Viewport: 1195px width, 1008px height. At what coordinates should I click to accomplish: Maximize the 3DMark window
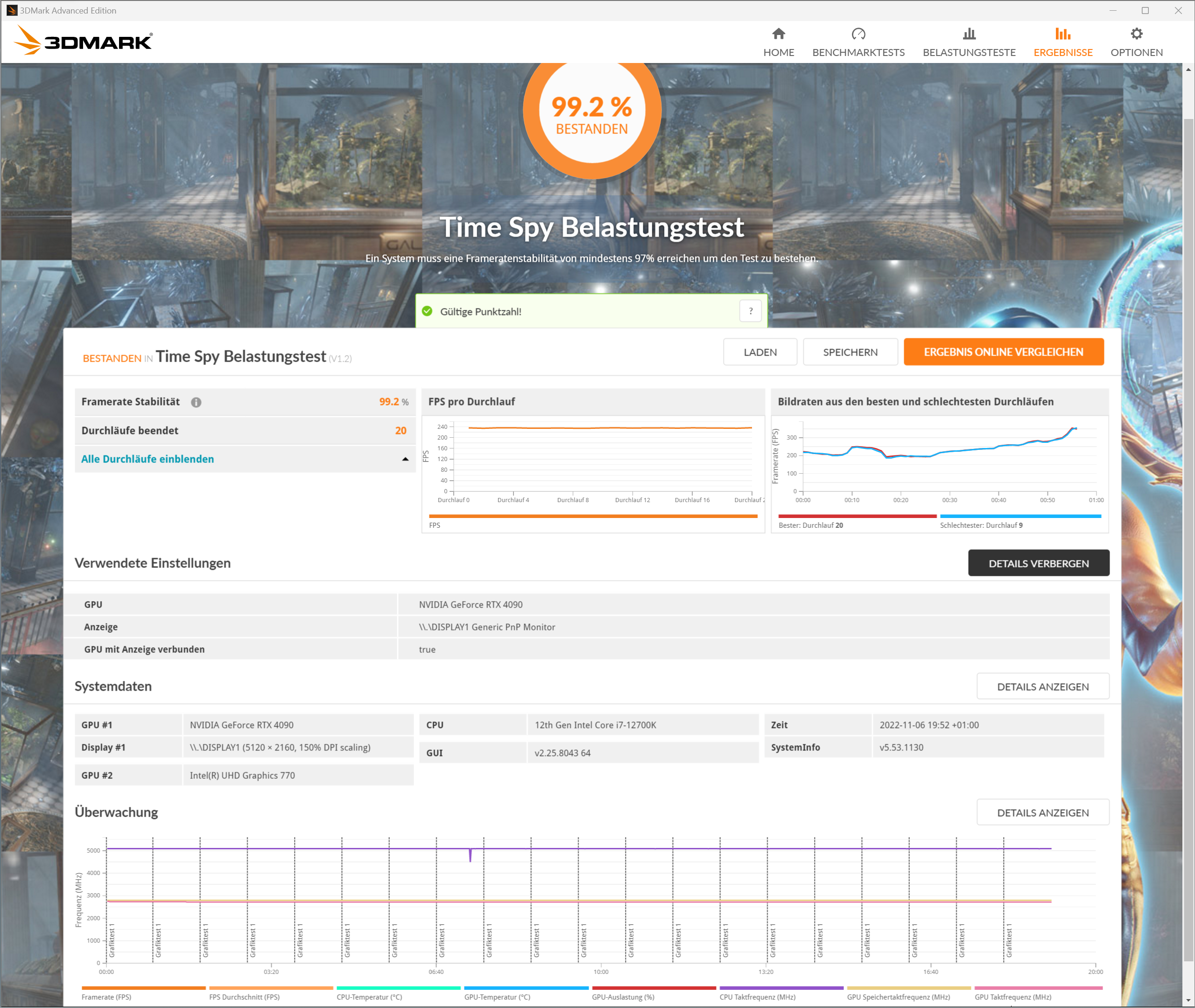(x=1145, y=10)
